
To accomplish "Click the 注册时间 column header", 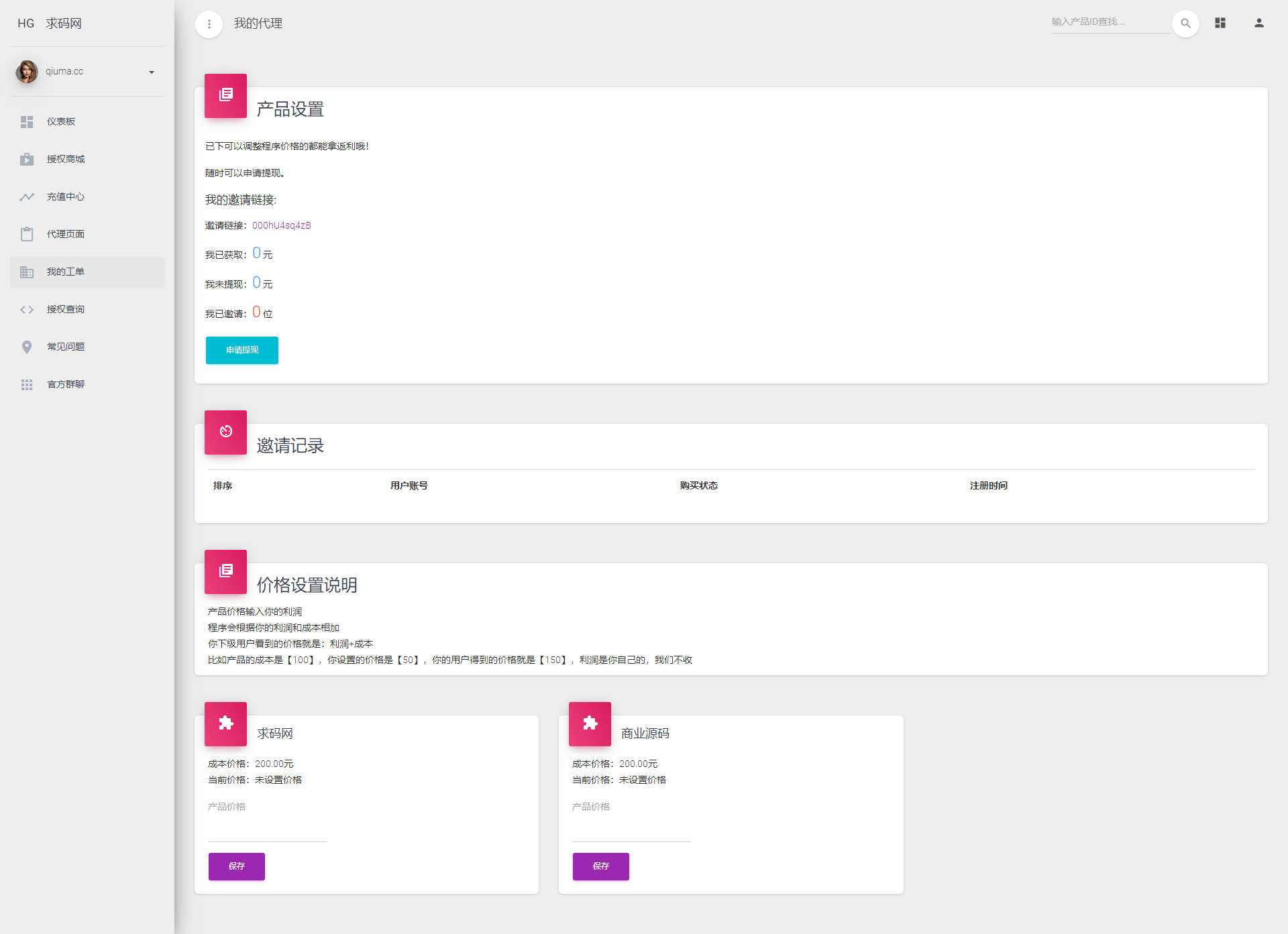I will point(989,485).
